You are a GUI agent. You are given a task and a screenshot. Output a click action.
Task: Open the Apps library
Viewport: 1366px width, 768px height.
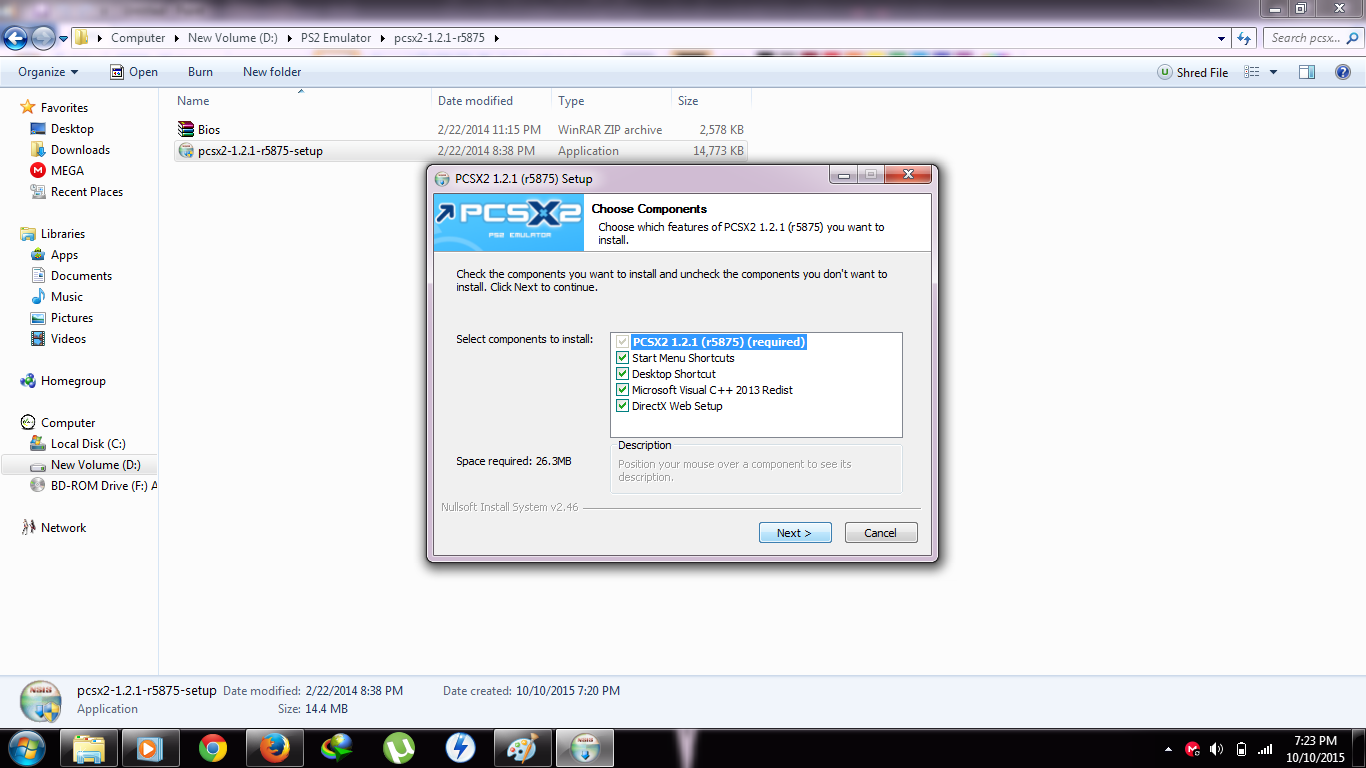pyautogui.click(x=64, y=255)
